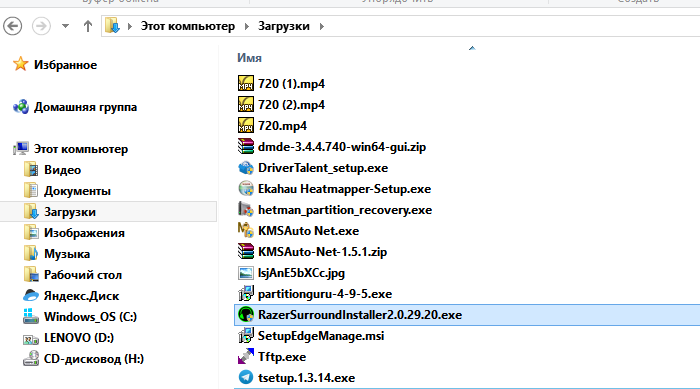This screenshot has width=700, height=389.
Task: Click the Избранное star icon
Action: tap(20, 64)
